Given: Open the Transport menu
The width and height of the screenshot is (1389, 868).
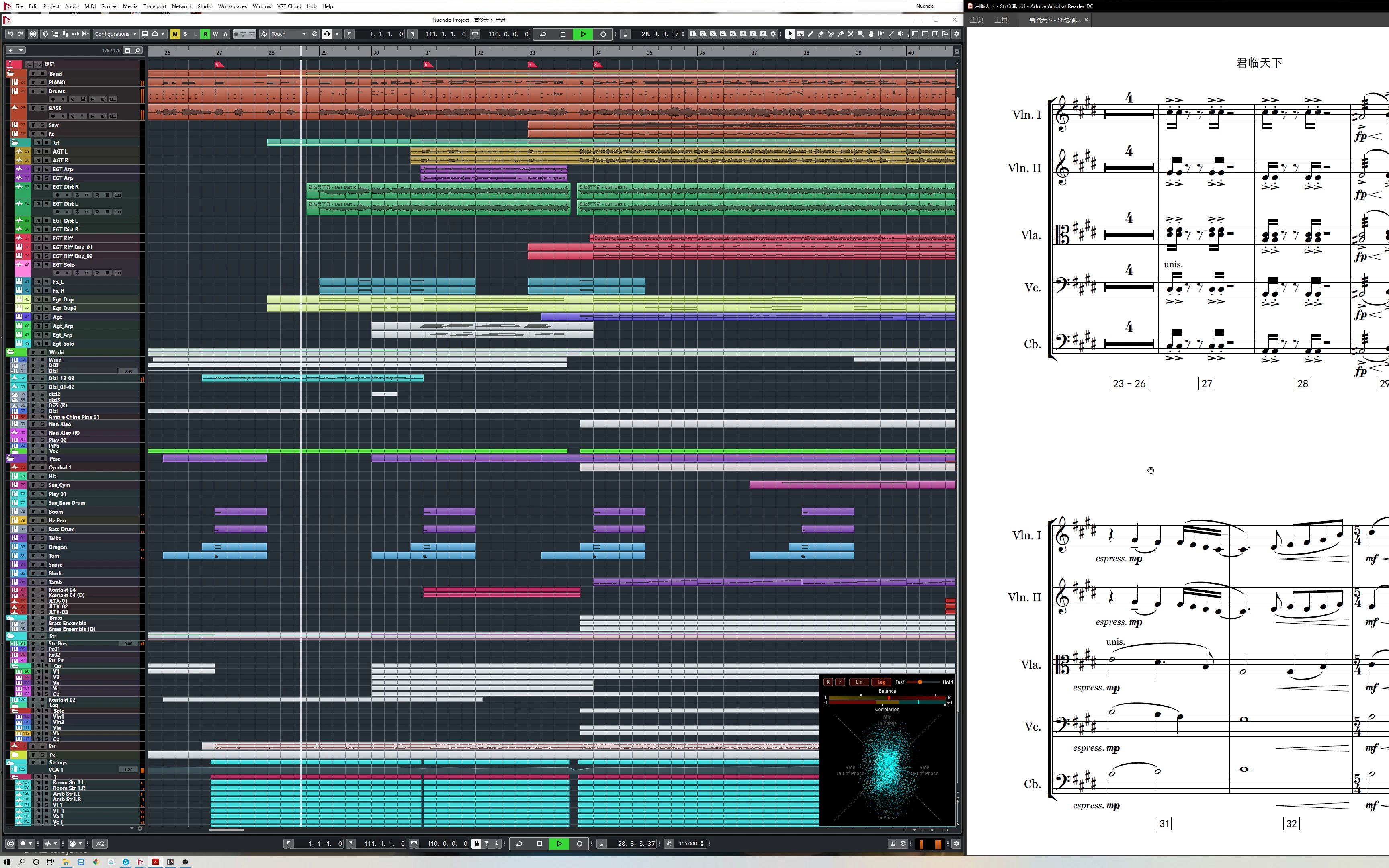Looking at the screenshot, I should click(x=154, y=6).
